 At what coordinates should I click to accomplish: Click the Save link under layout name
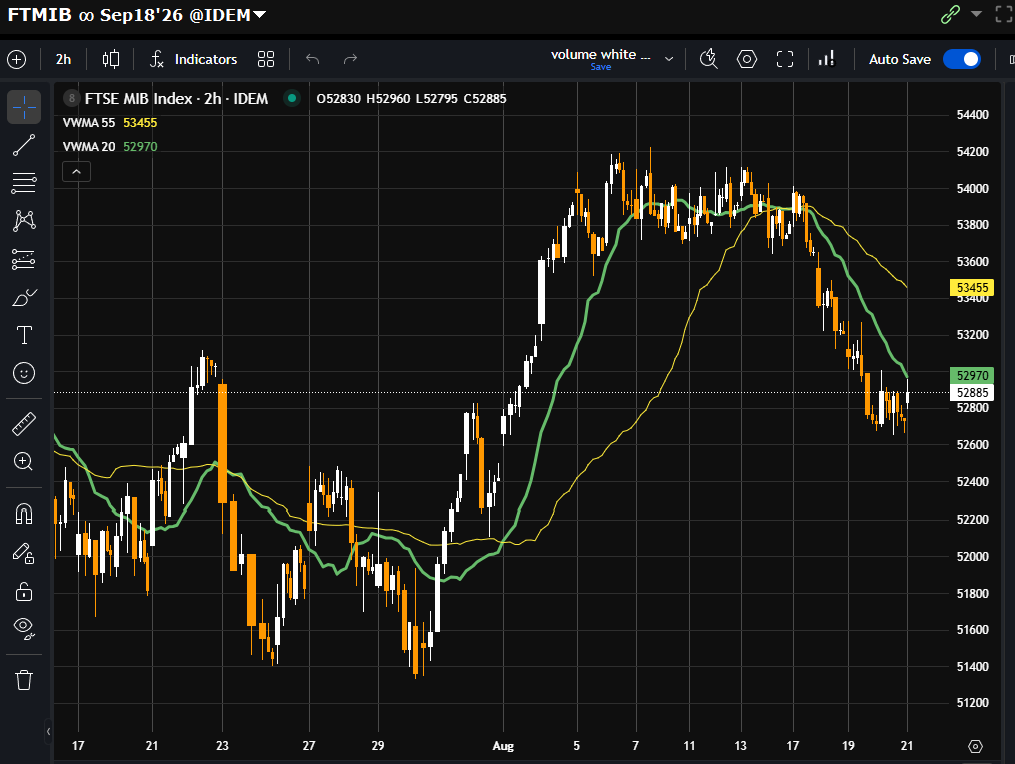(x=601, y=67)
